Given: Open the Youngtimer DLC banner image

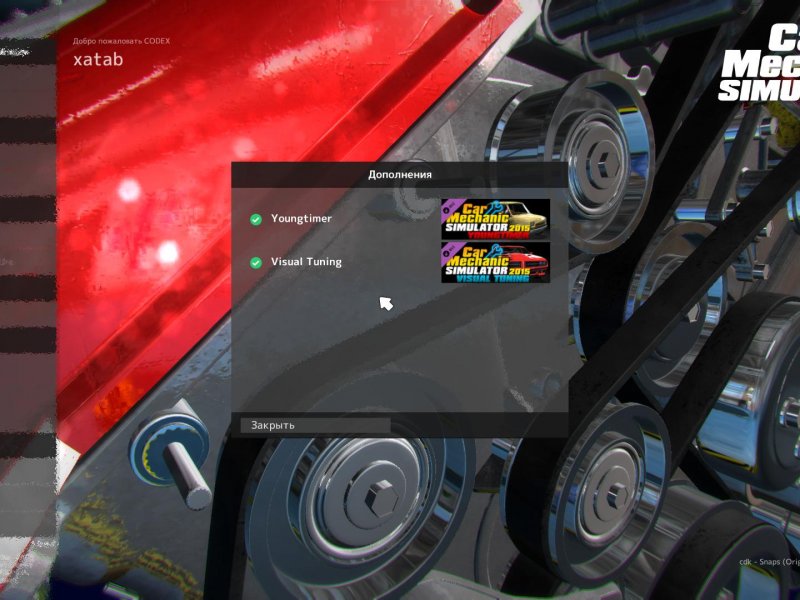Looking at the screenshot, I should [495, 219].
